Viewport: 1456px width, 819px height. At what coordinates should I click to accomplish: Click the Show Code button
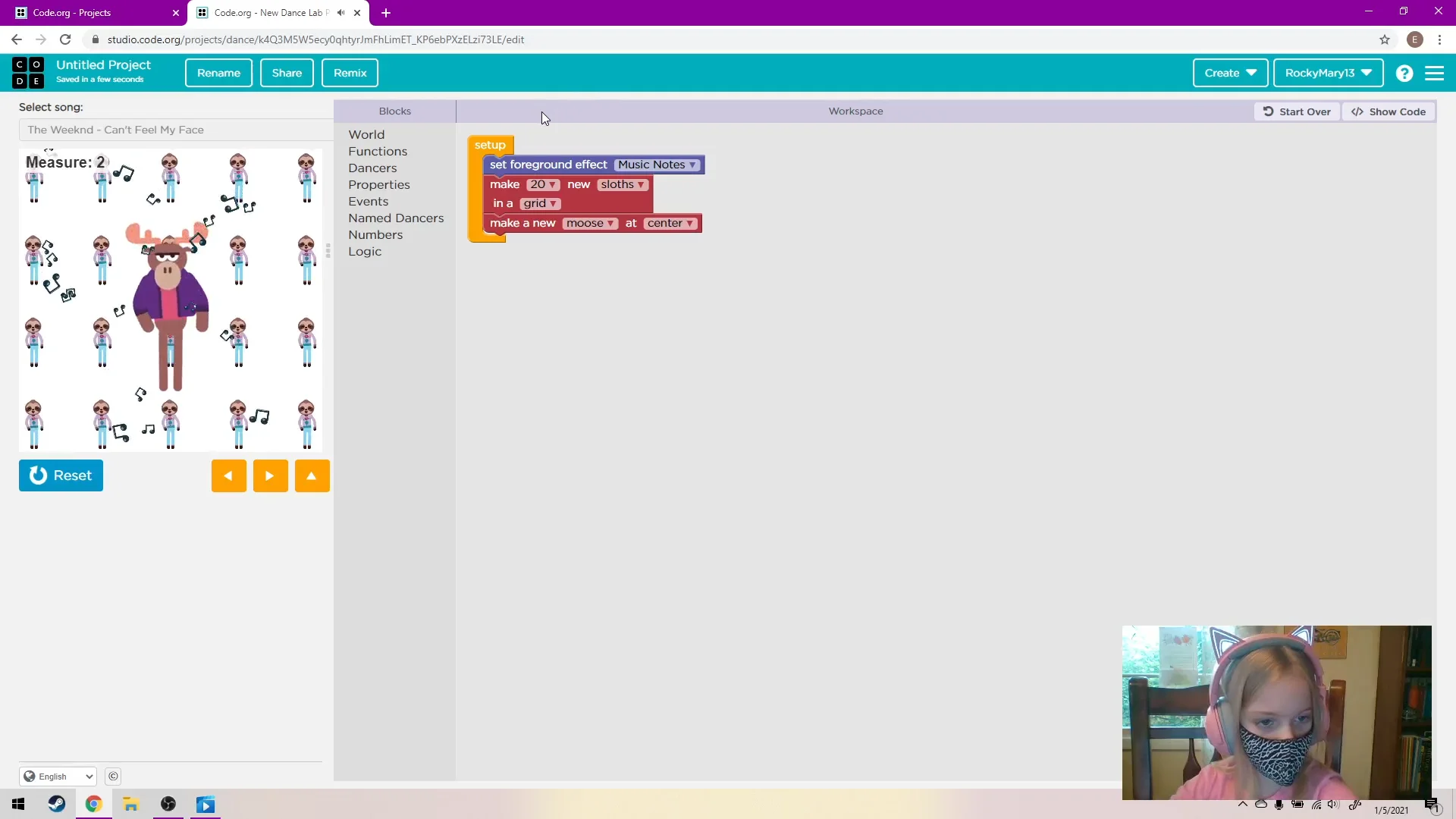pos(1390,111)
